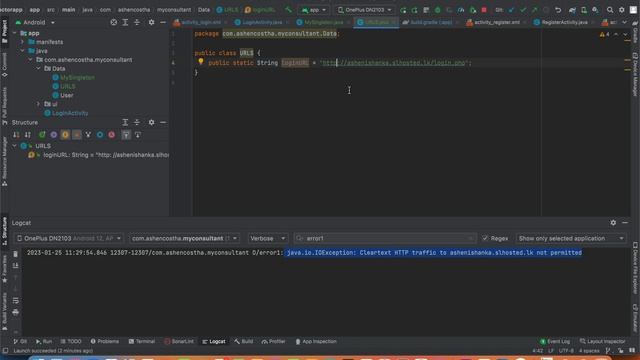Toggle soft-wrap icon in Logcat sidebar
This screenshot has width=640, height=360.
[16, 300]
